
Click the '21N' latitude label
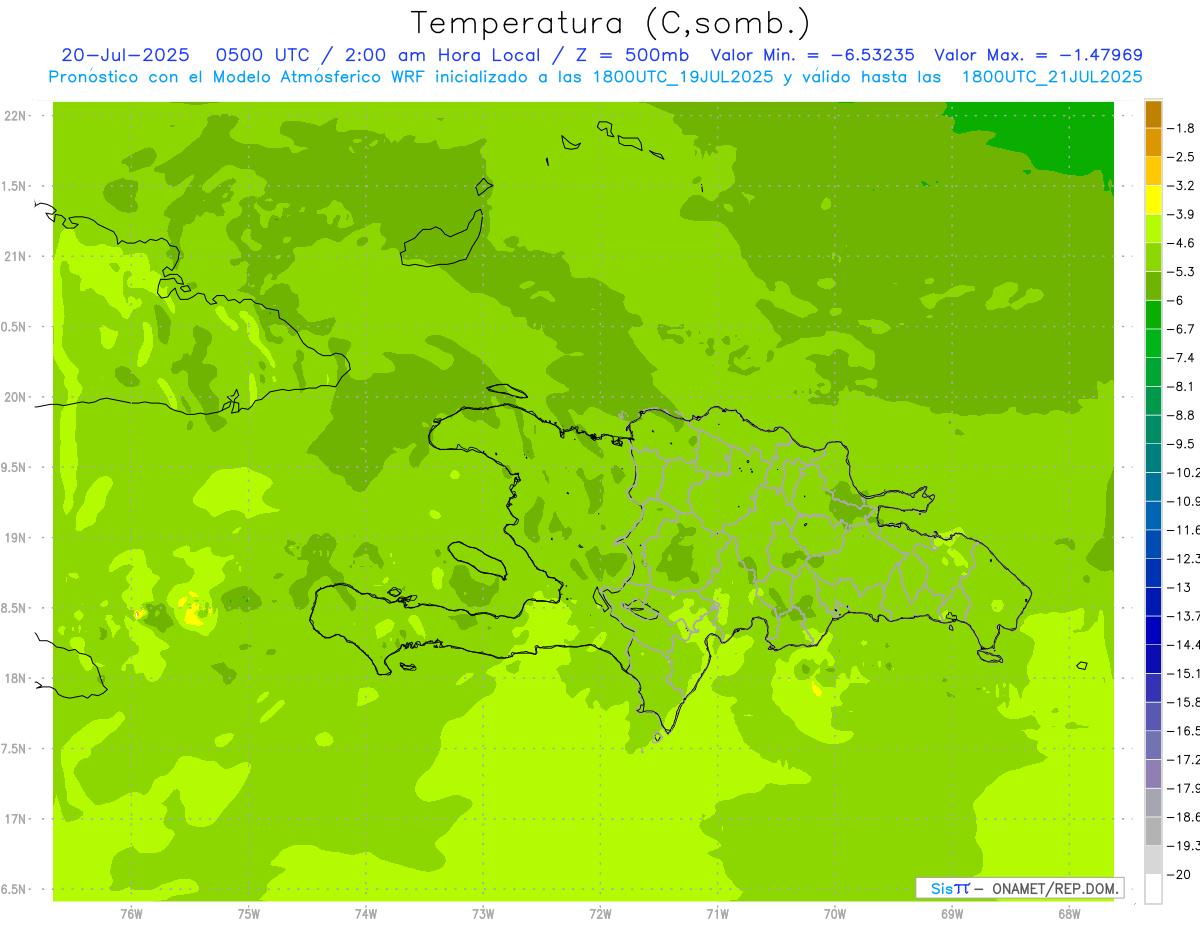click(16, 256)
